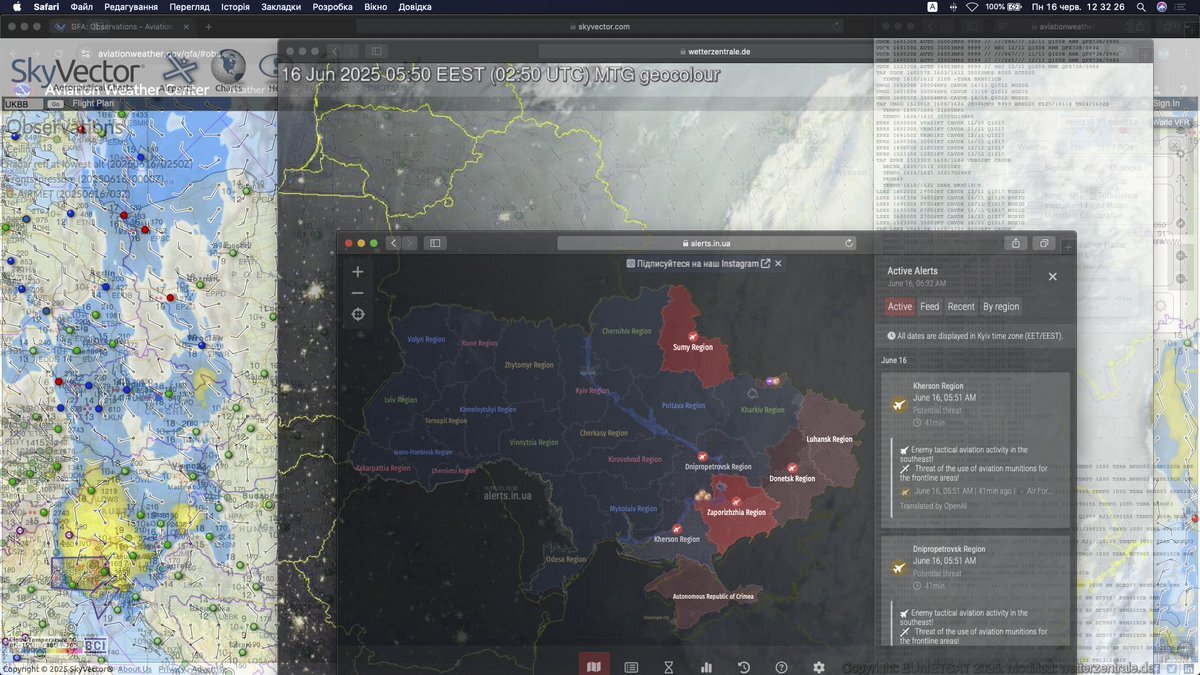The width and height of the screenshot is (1200, 675).
Task: Switch to the Recent tab
Action: click(961, 307)
